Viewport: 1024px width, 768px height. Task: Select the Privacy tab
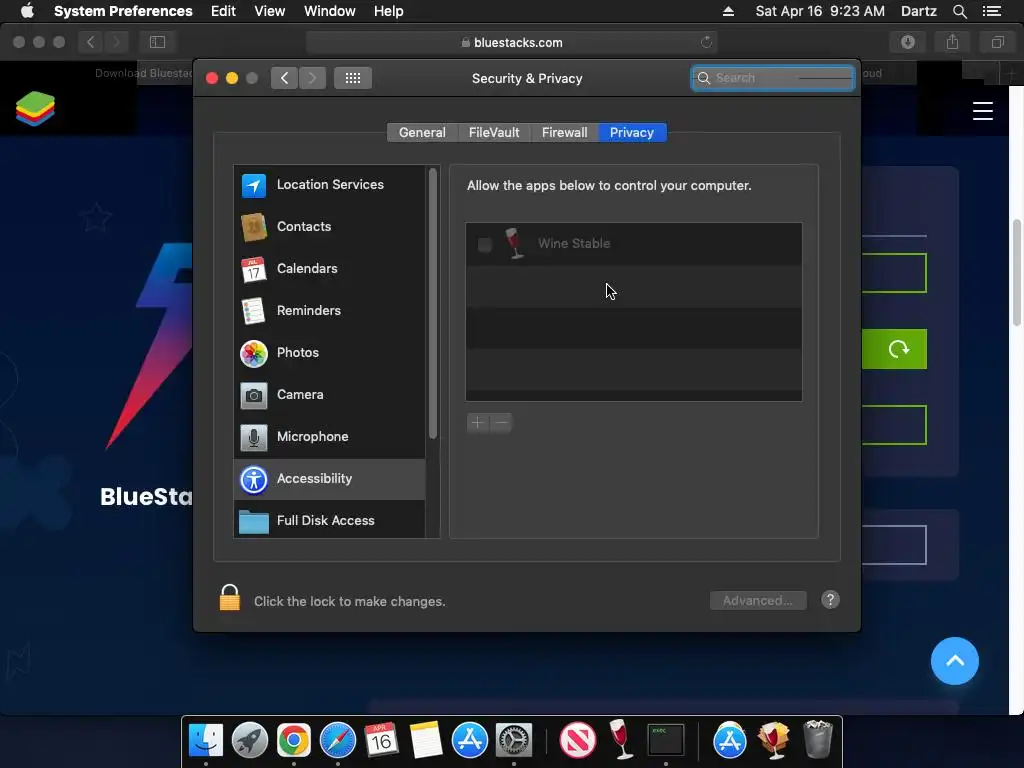(632, 133)
